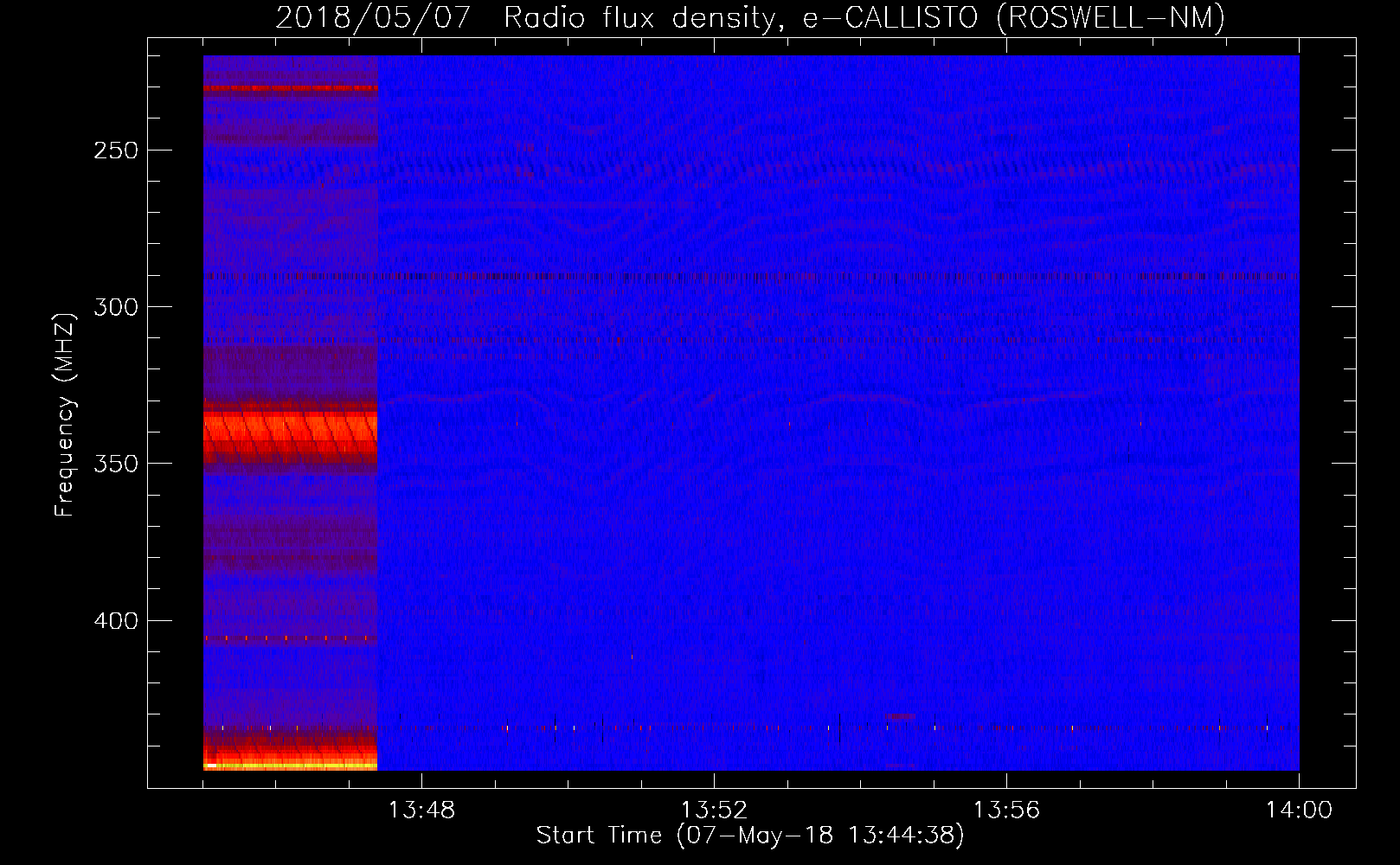This screenshot has height=865, width=1400.
Task: Click the 13:52 time tick label
Action: coord(714,811)
